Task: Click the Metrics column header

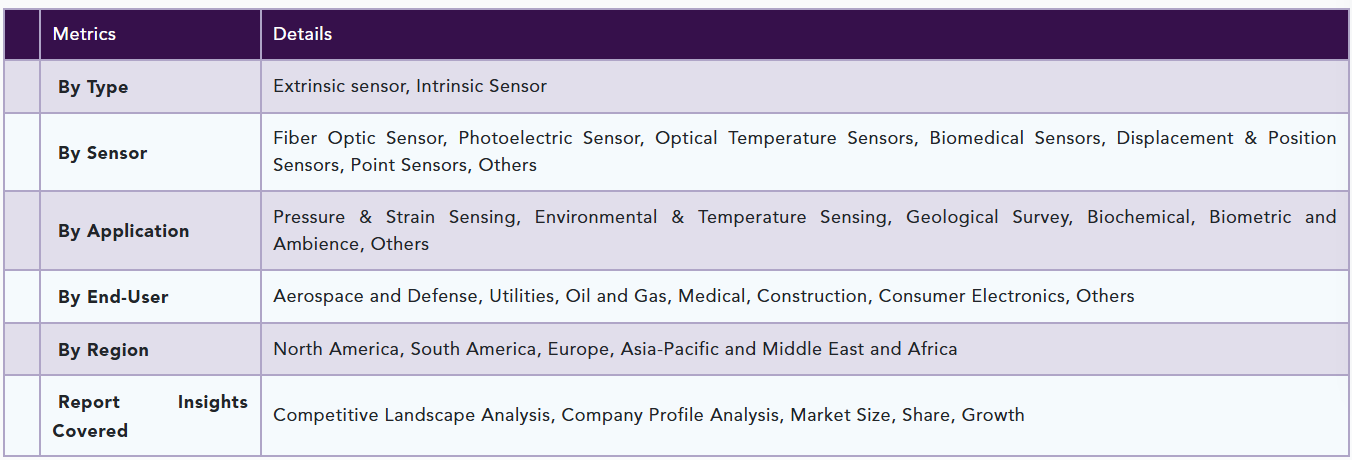Action: coord(84,34)
